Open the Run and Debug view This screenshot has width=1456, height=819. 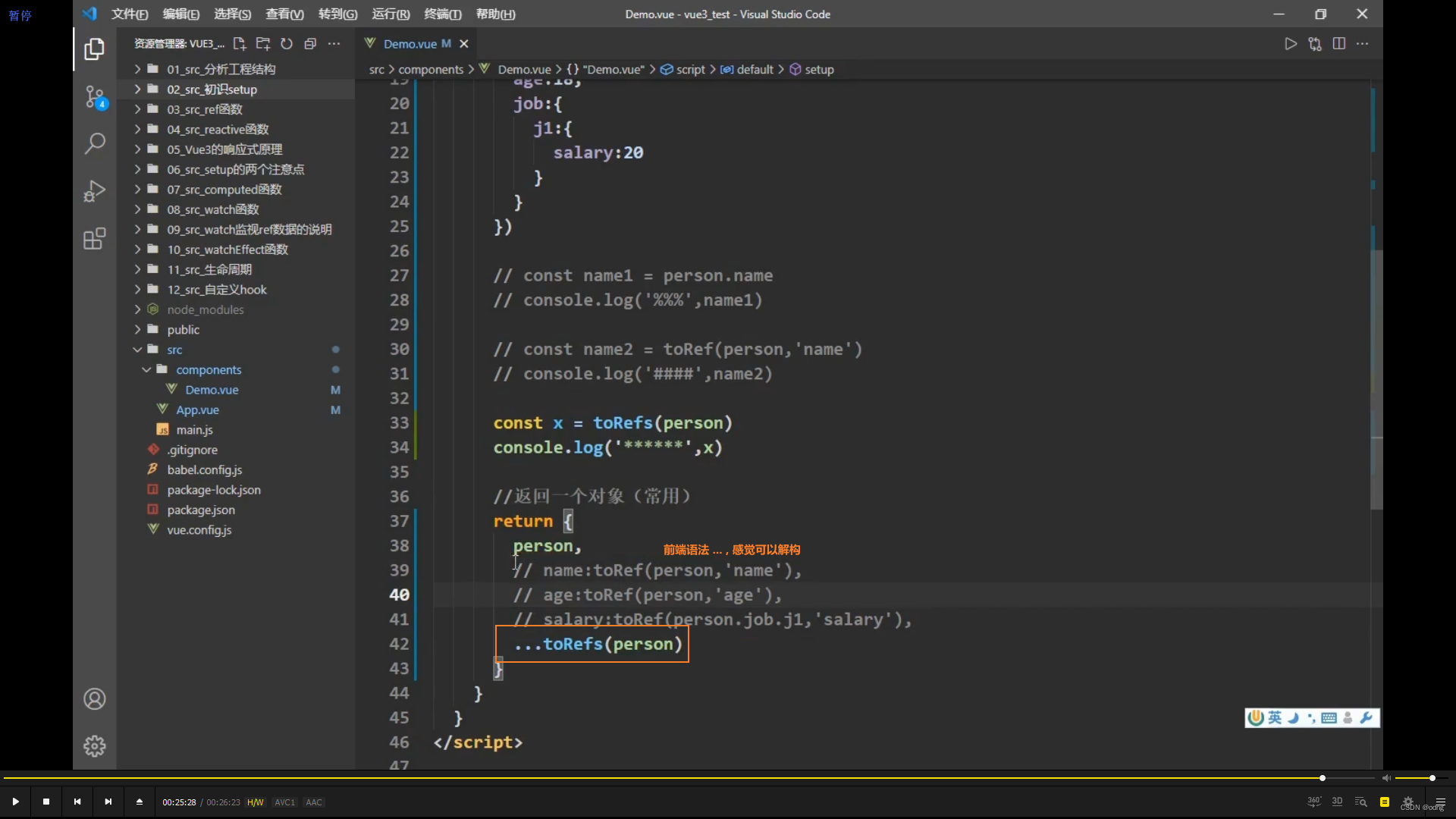[95, 191]
